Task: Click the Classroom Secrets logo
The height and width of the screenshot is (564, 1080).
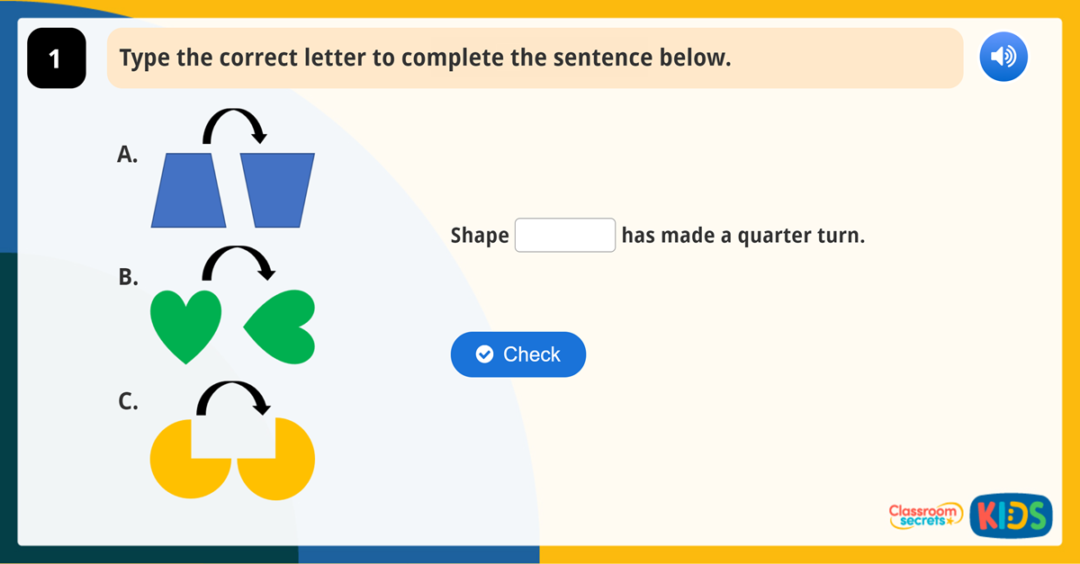Action: coord(925,516)
